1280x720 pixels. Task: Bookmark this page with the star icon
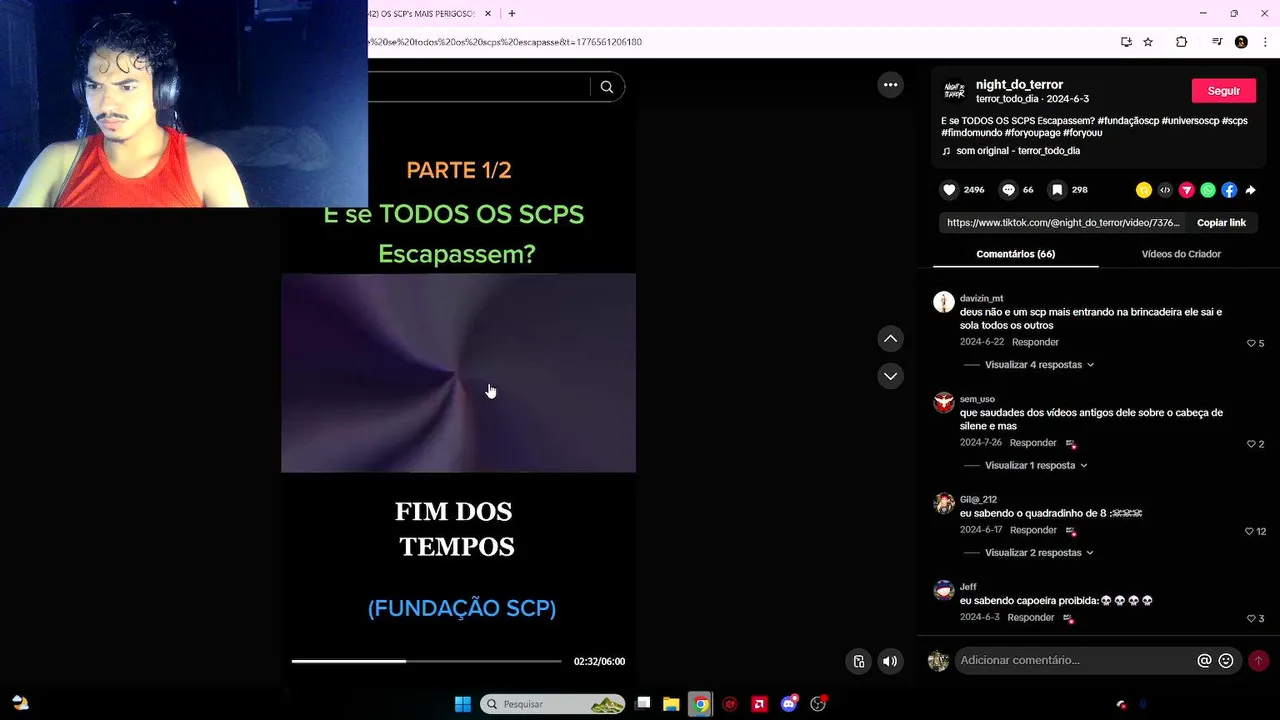click(x=1148, y=42)
